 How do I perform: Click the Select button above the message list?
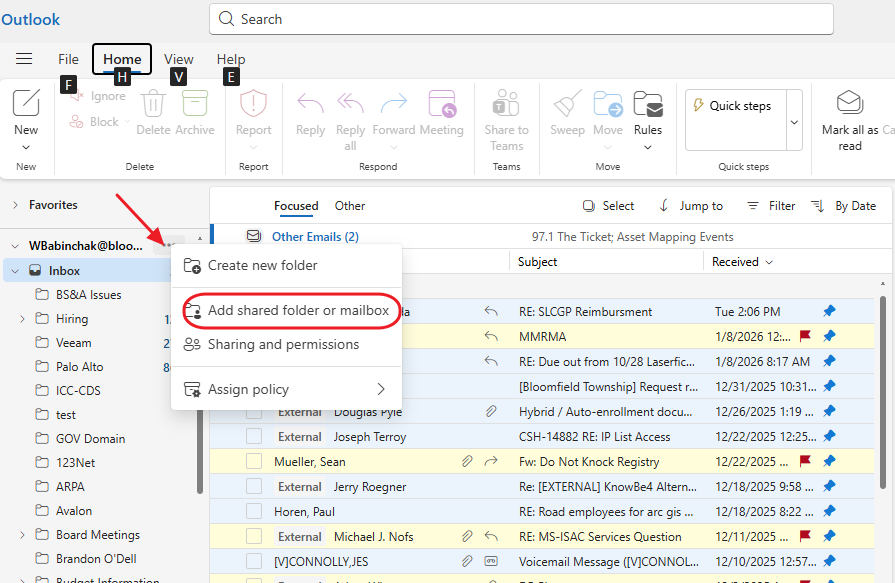(608, 205)
